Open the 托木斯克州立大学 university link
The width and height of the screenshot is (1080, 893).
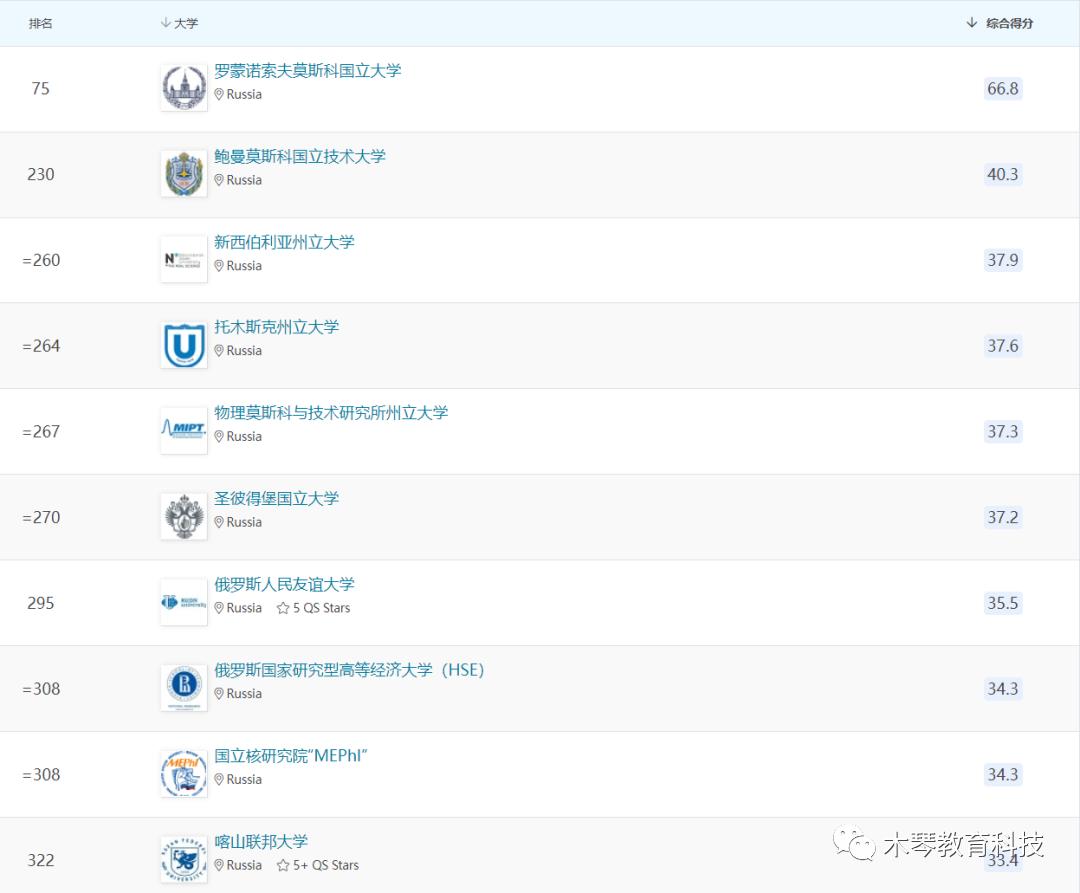pos(279,327)
